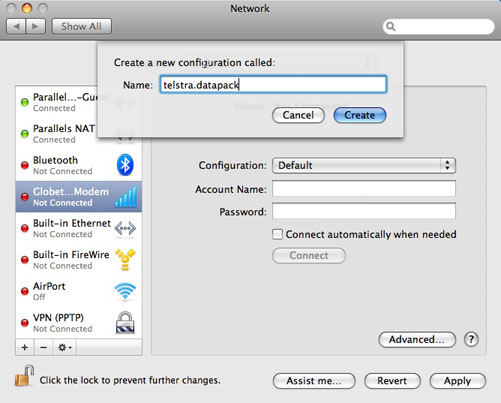Click the Revert button
Image resolution: width=501 pixels, height=403 pixels.
click(x=392, y=381)
